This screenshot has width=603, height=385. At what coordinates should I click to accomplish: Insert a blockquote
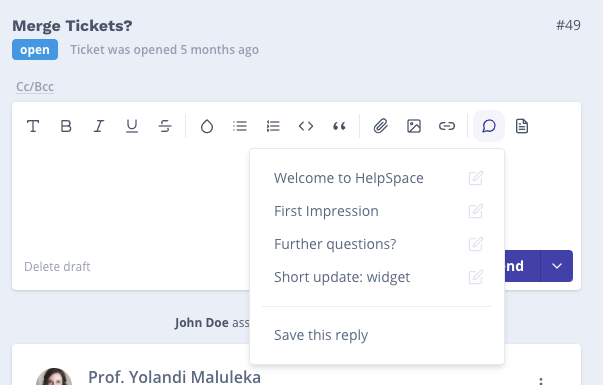coord(339,126)
